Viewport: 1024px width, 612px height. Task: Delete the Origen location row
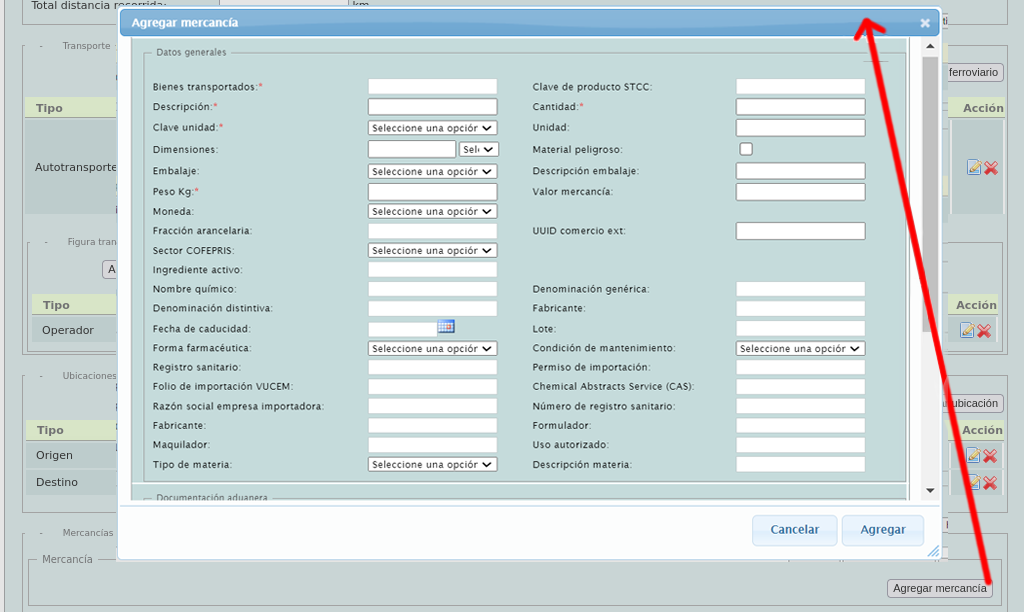pyautogui.click(x=990, y=455)
